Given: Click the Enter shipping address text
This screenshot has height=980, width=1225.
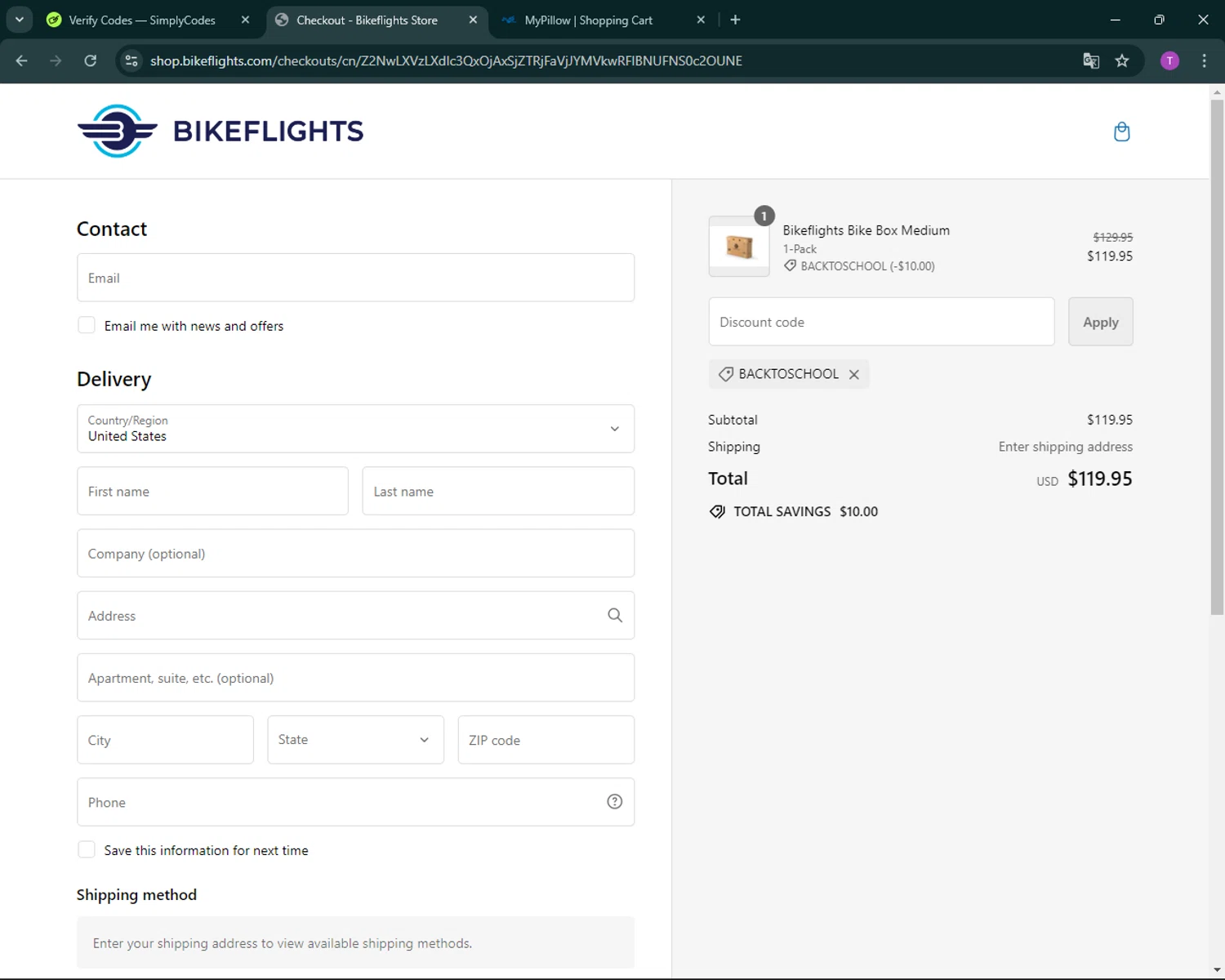Looking at the screenshot, I should [1065, 447].
